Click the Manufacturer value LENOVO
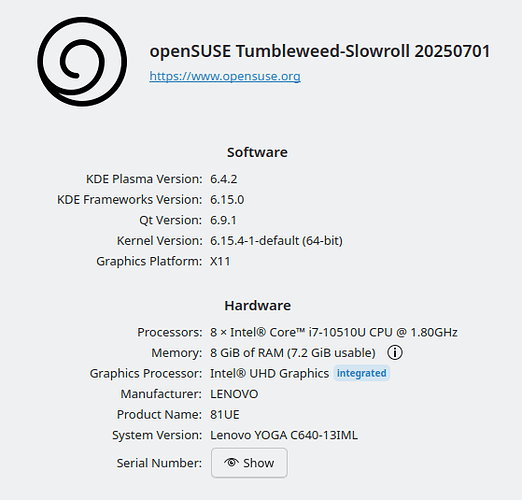Screen dimensions: 522x500 [234, 394]
